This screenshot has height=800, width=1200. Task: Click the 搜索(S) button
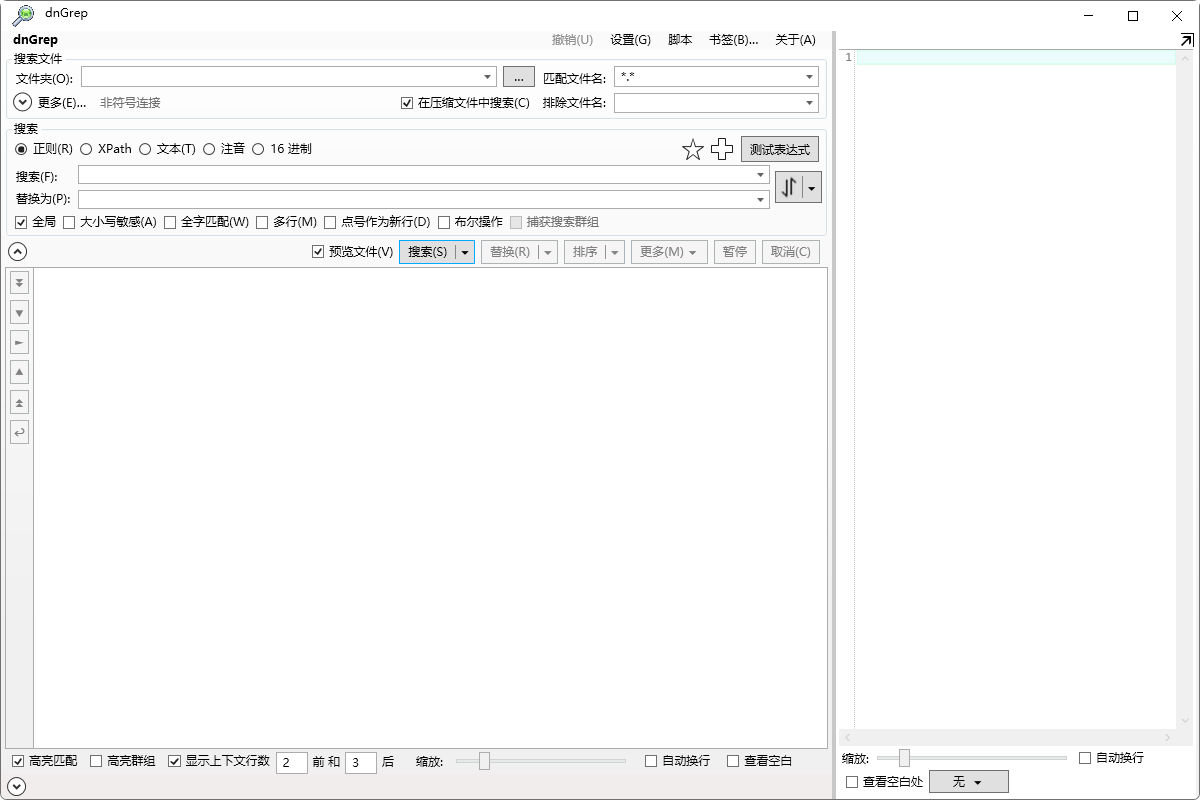coord(428,251)
